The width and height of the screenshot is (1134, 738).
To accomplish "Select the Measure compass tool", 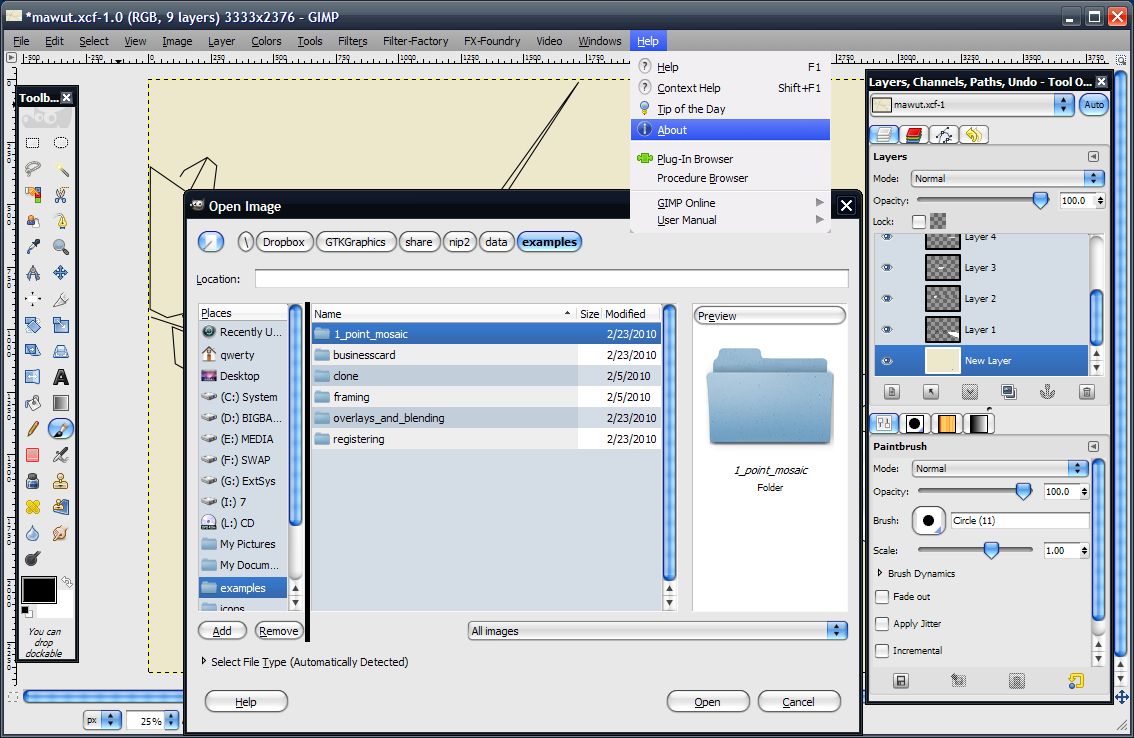I will tap(33, 273).
